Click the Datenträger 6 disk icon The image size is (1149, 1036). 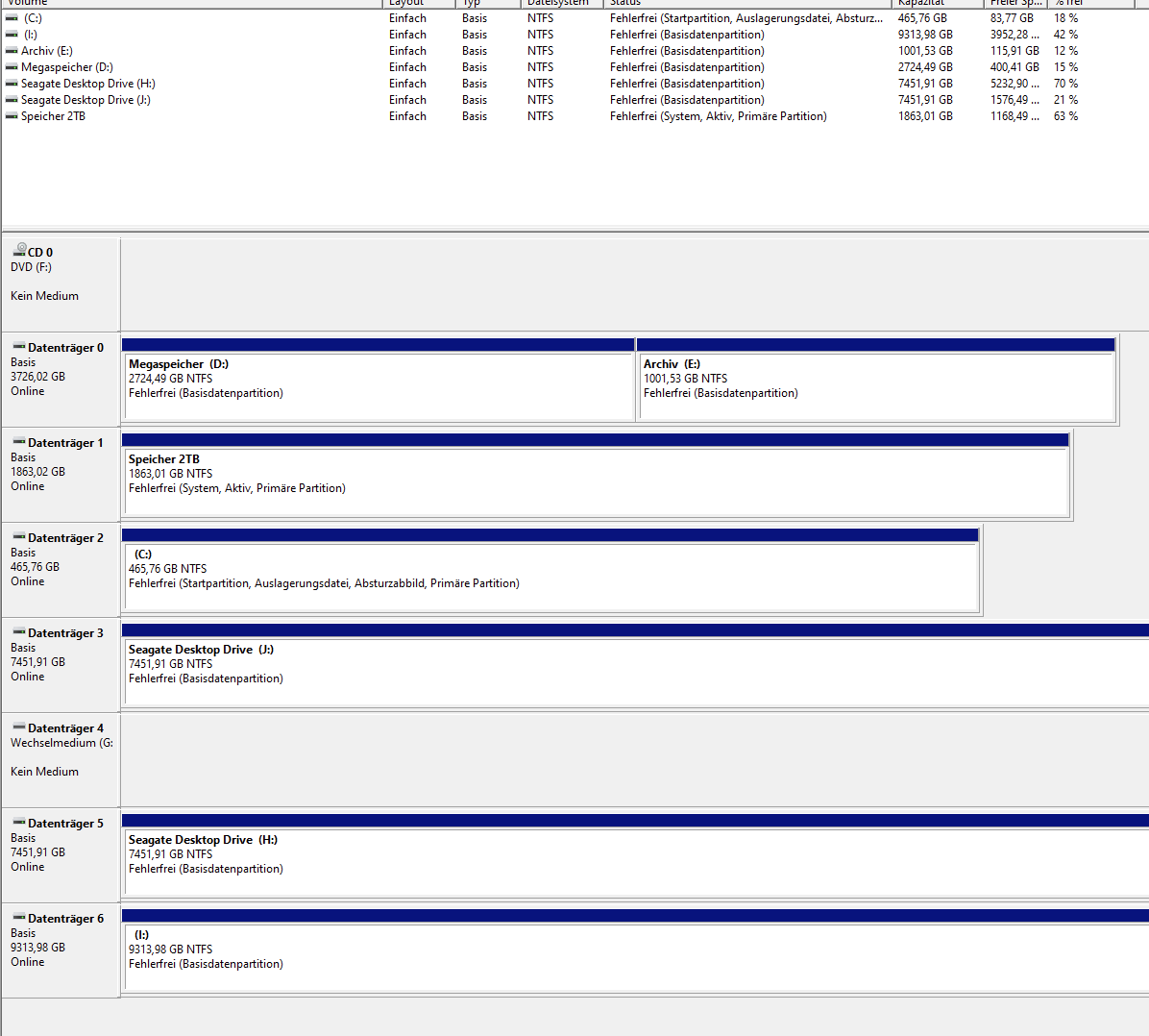19,917
